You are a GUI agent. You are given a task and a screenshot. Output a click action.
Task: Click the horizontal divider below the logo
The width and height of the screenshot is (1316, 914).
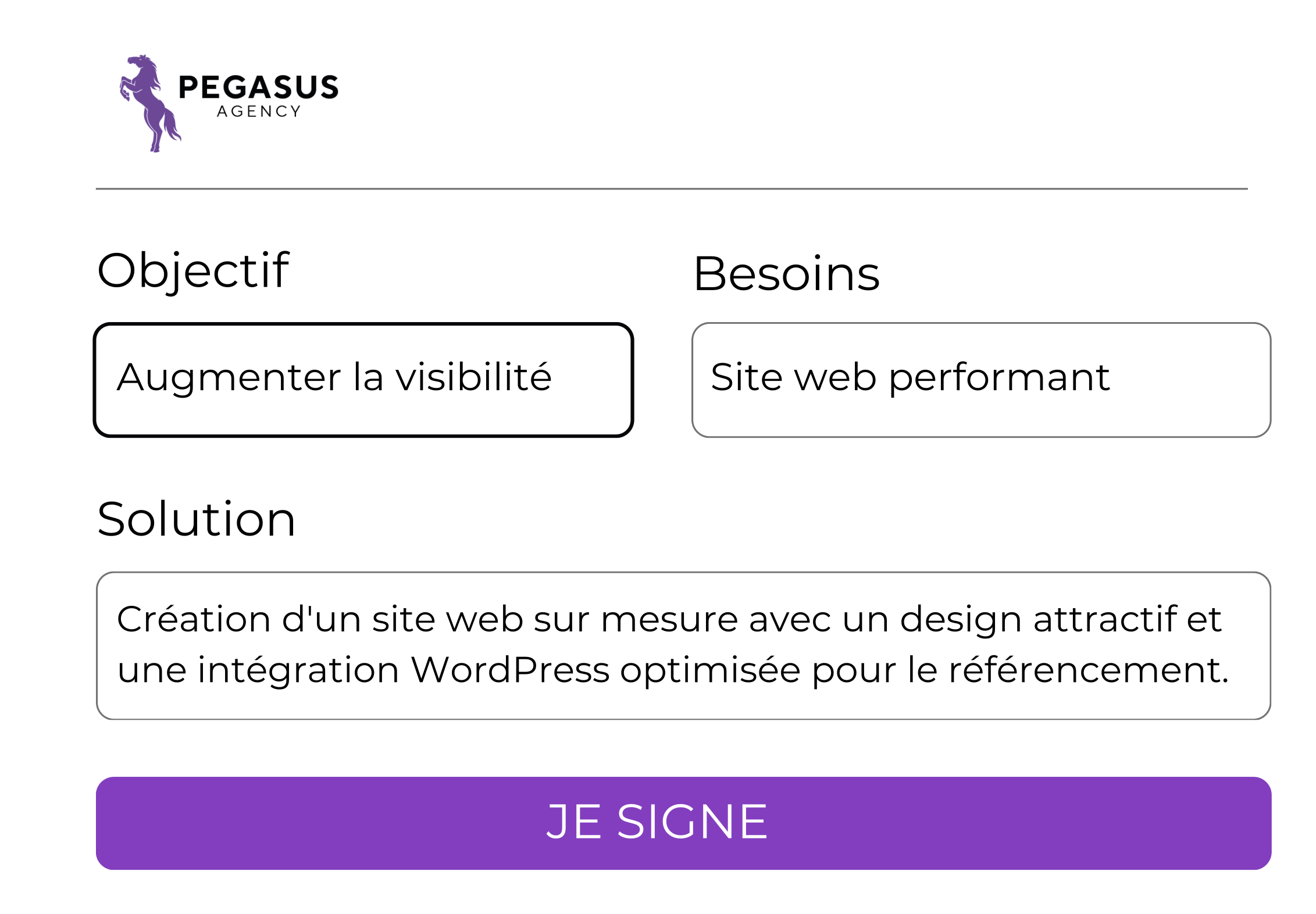coord(672,188)
